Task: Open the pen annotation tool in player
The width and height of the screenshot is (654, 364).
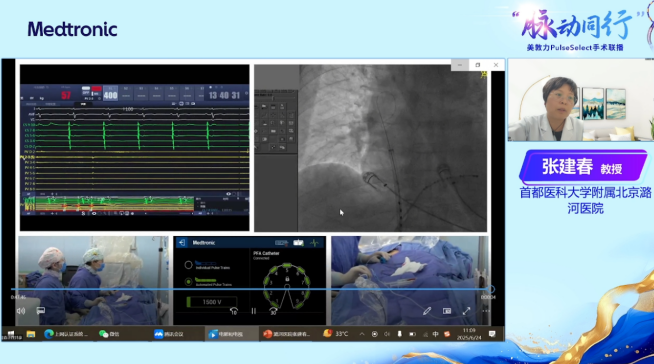Action: (x=427, y=311)
